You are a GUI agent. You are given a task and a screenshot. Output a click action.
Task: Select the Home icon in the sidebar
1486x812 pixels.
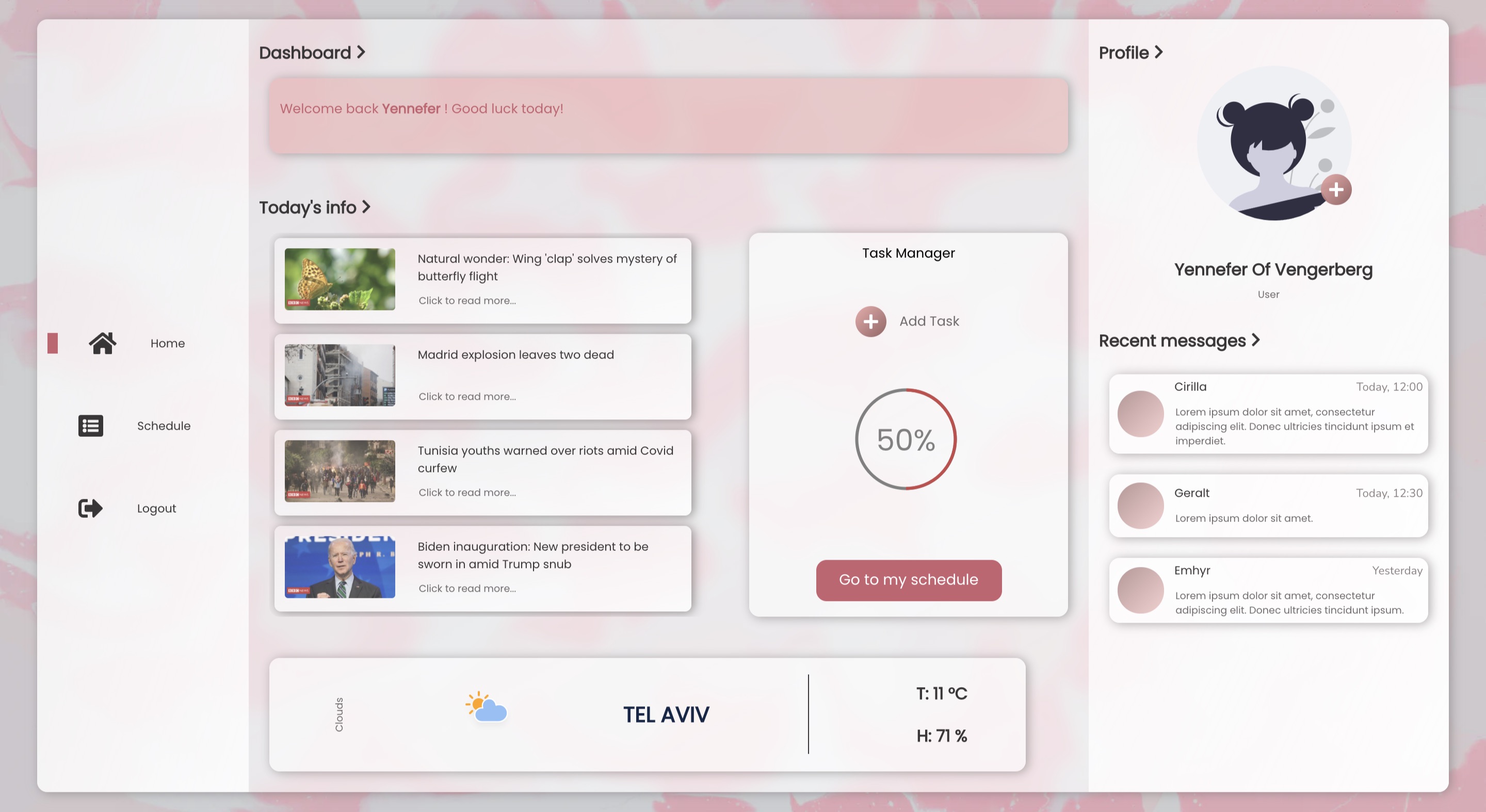pyautogui.click(x=103, y=343)
